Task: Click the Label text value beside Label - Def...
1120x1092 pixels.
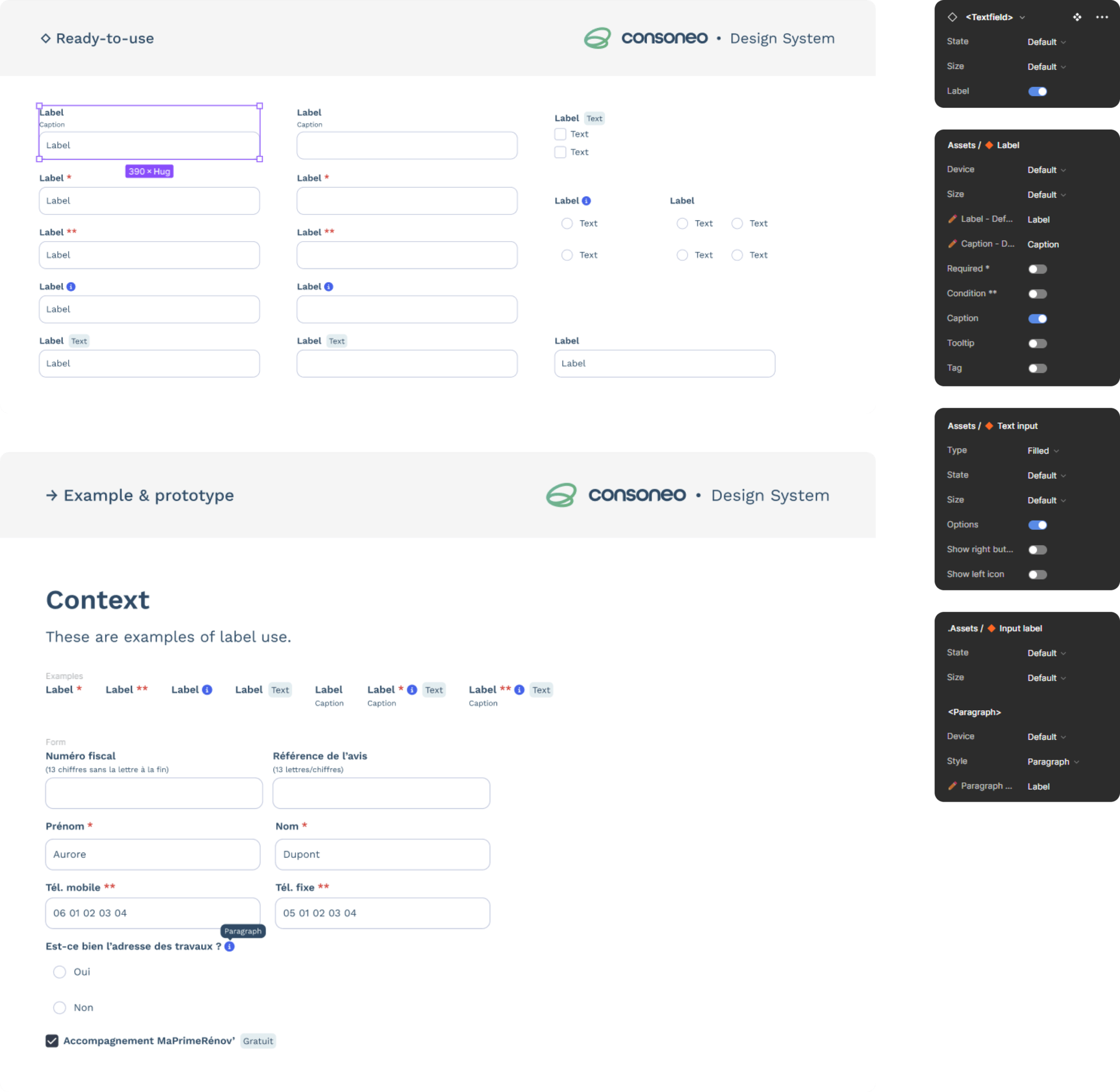Action: tap(1038, 220)
